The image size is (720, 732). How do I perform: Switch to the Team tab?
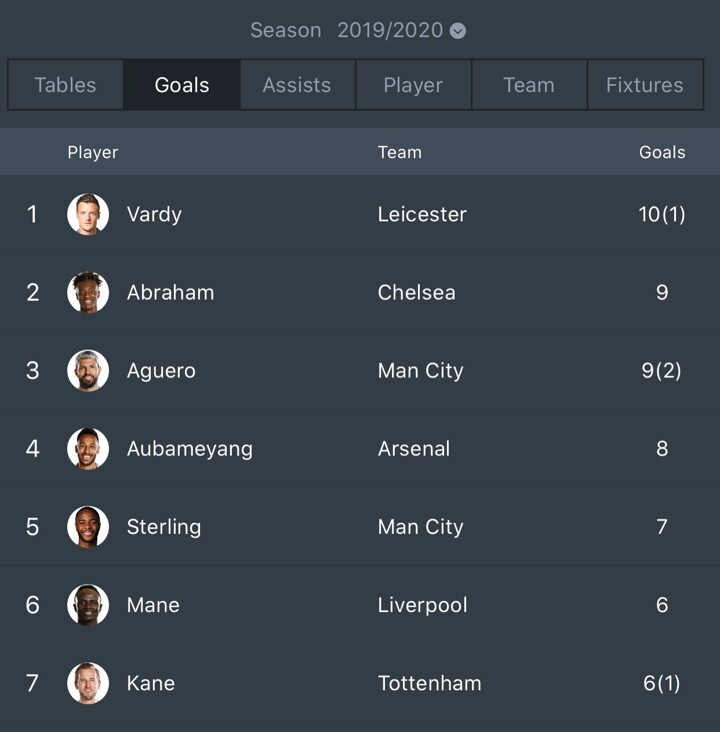coord(529,84)
